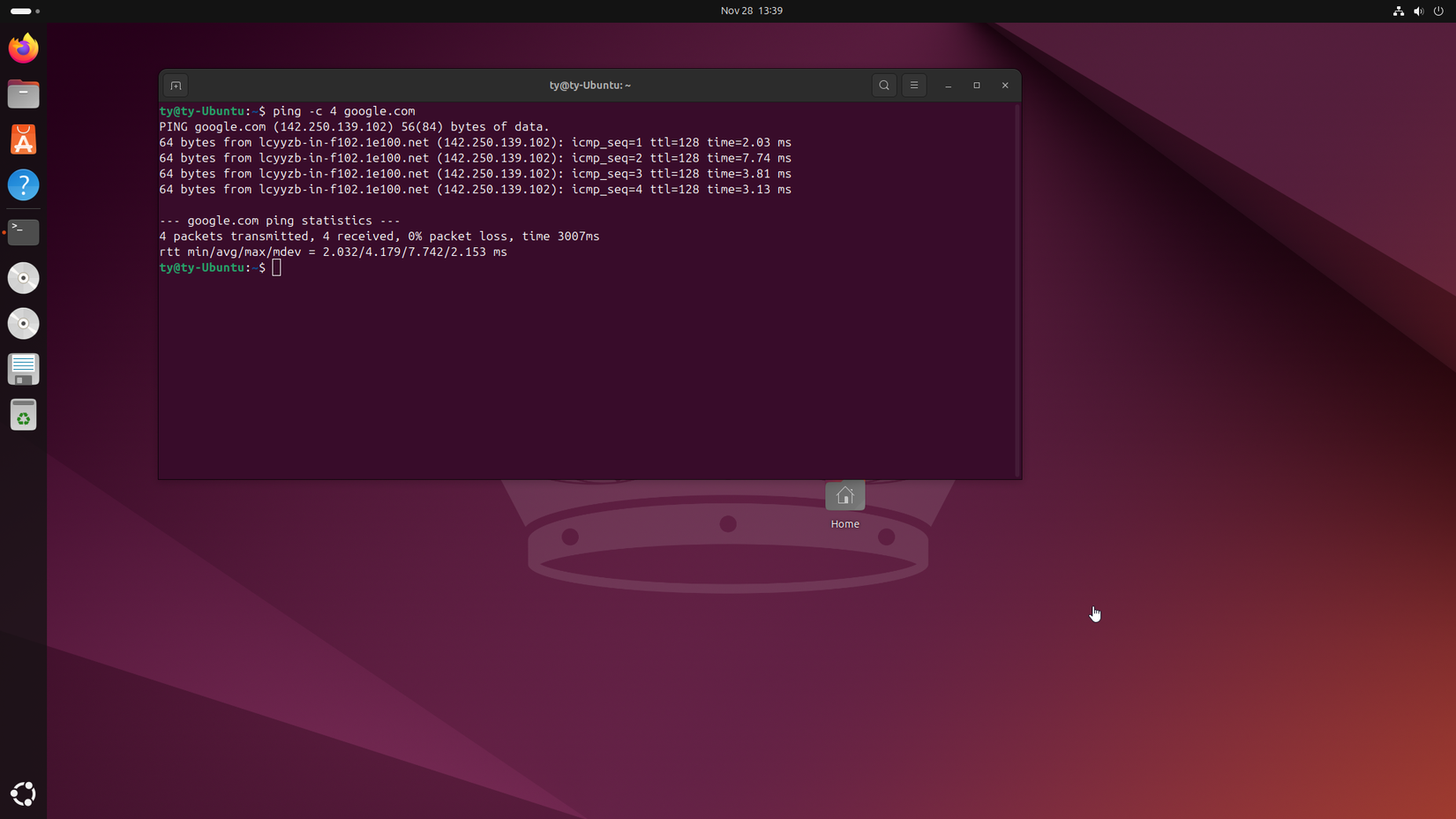The image size is (1456, 819).
Task: Open the App Center from the dock
Action: pos(23,139)
